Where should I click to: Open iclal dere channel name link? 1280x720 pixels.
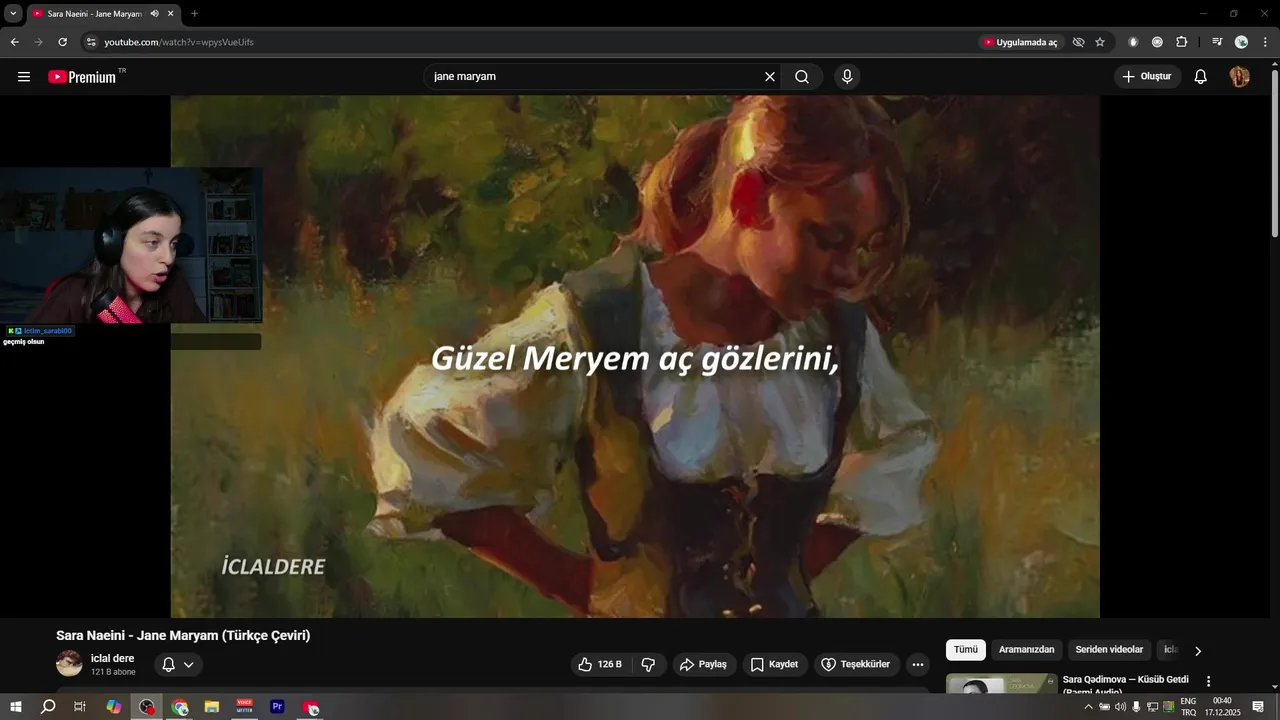pyautogui.click(x=112, y=658)
